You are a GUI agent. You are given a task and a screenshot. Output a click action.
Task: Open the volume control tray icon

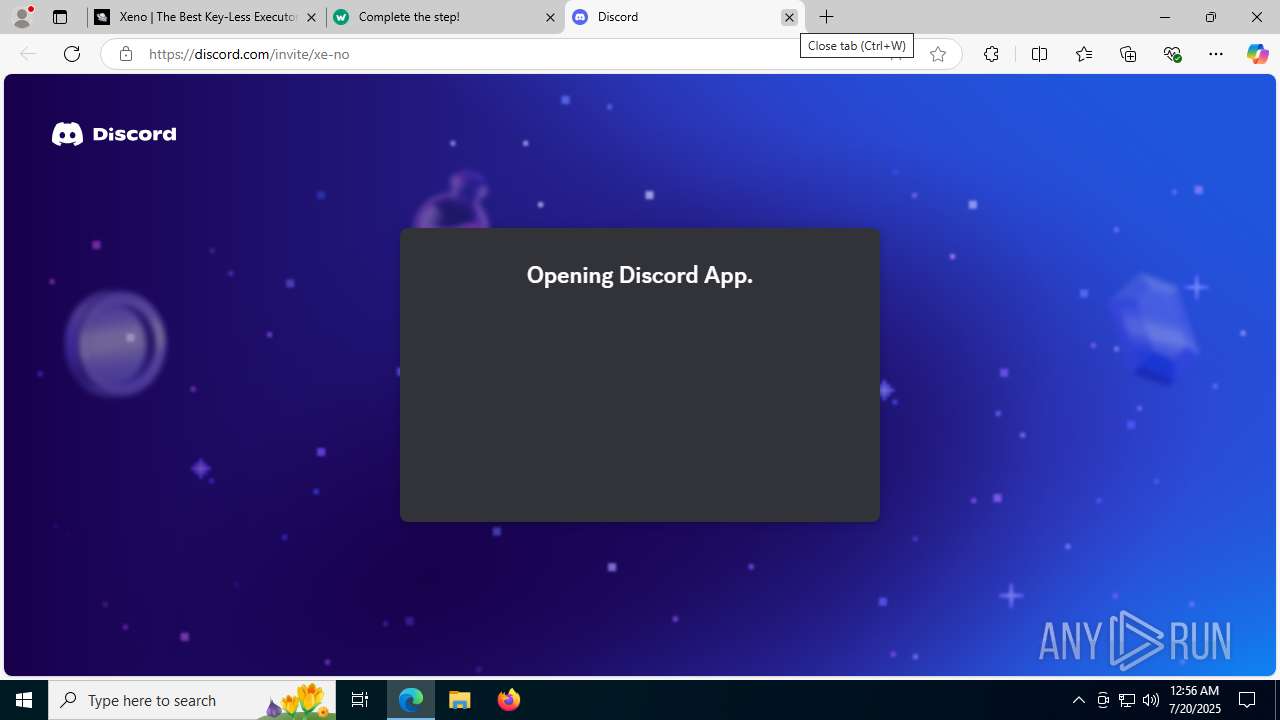1151,700
